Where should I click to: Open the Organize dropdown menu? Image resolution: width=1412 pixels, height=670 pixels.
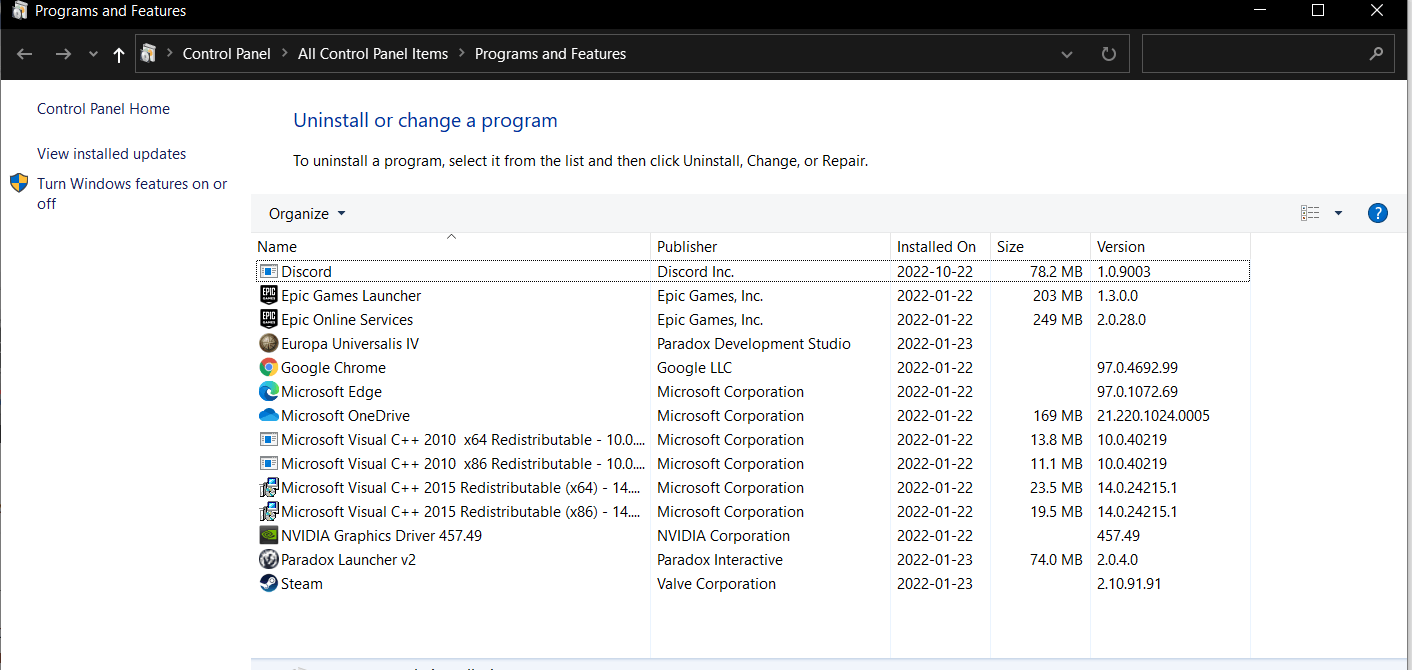coord(307,213)
